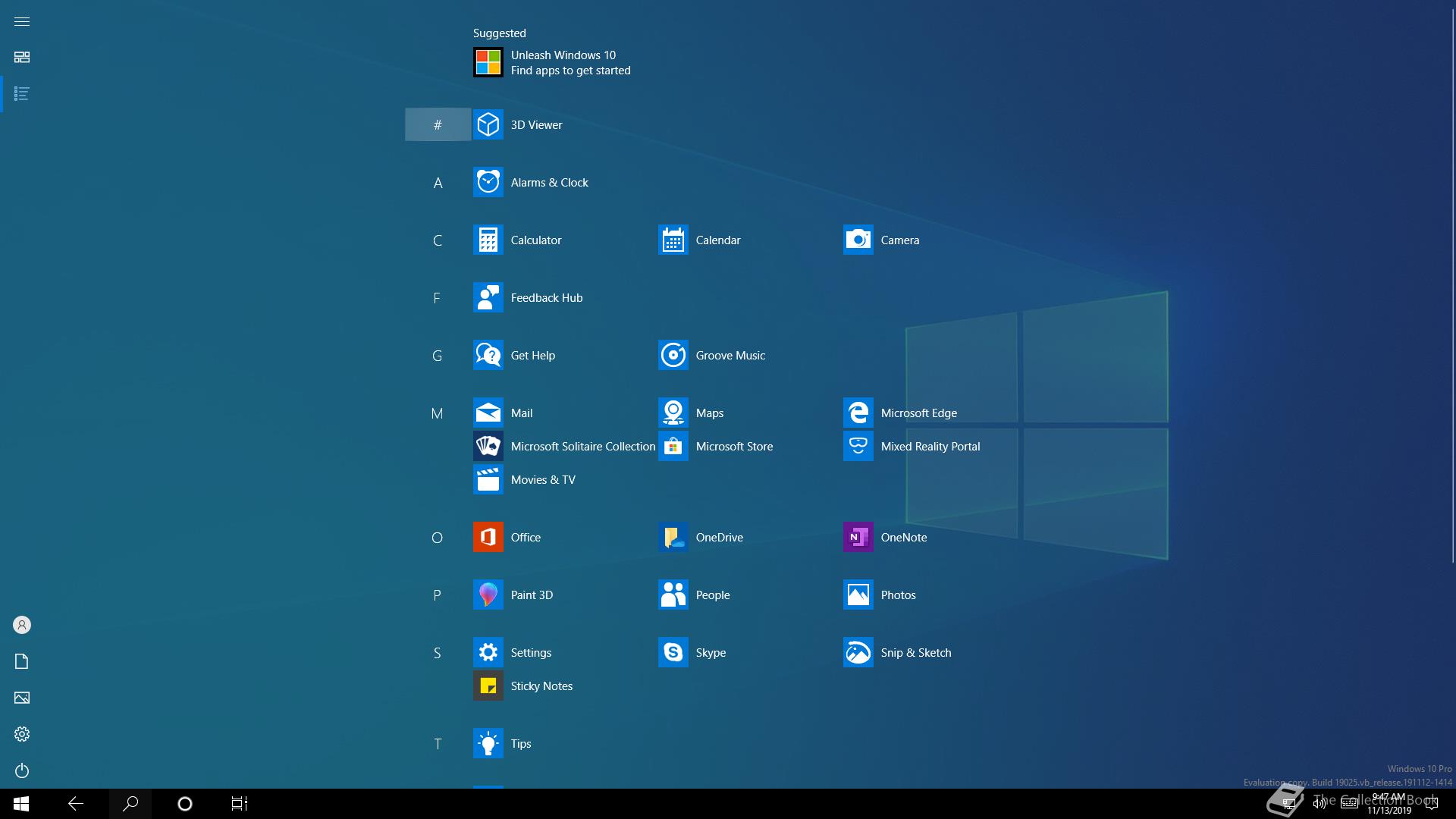Select the Microsoft Edge label text

coord(918,413)
